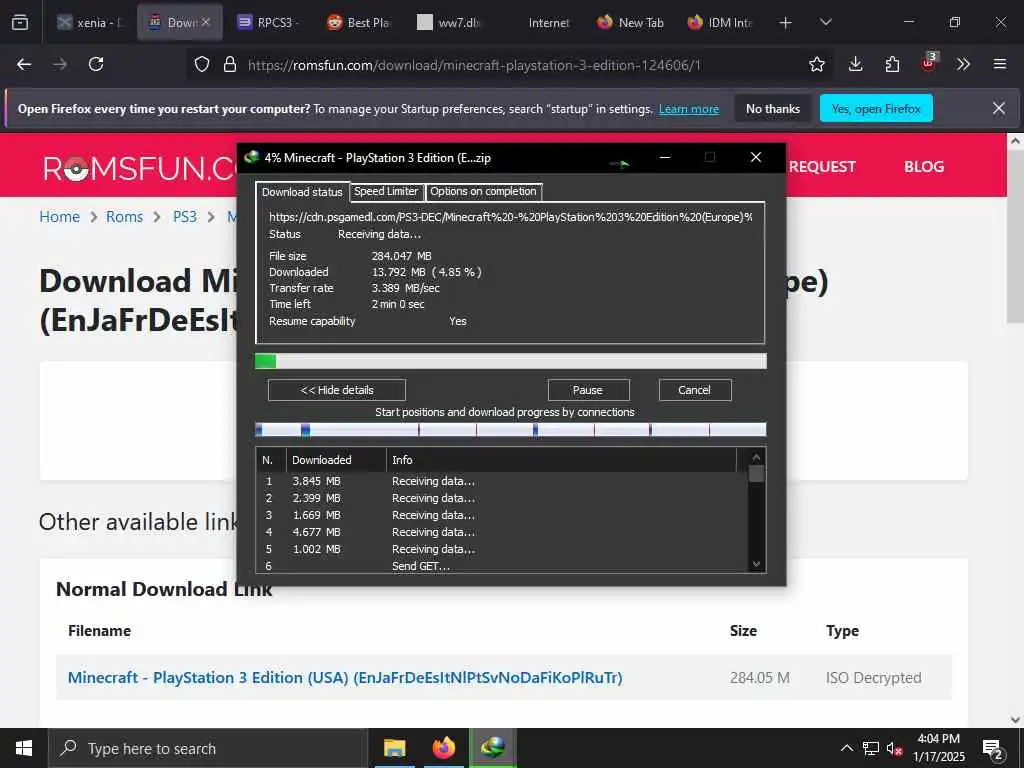Select connection 6 Send GET row
This screenshot has height=768, width=1024.
point(502,566)
